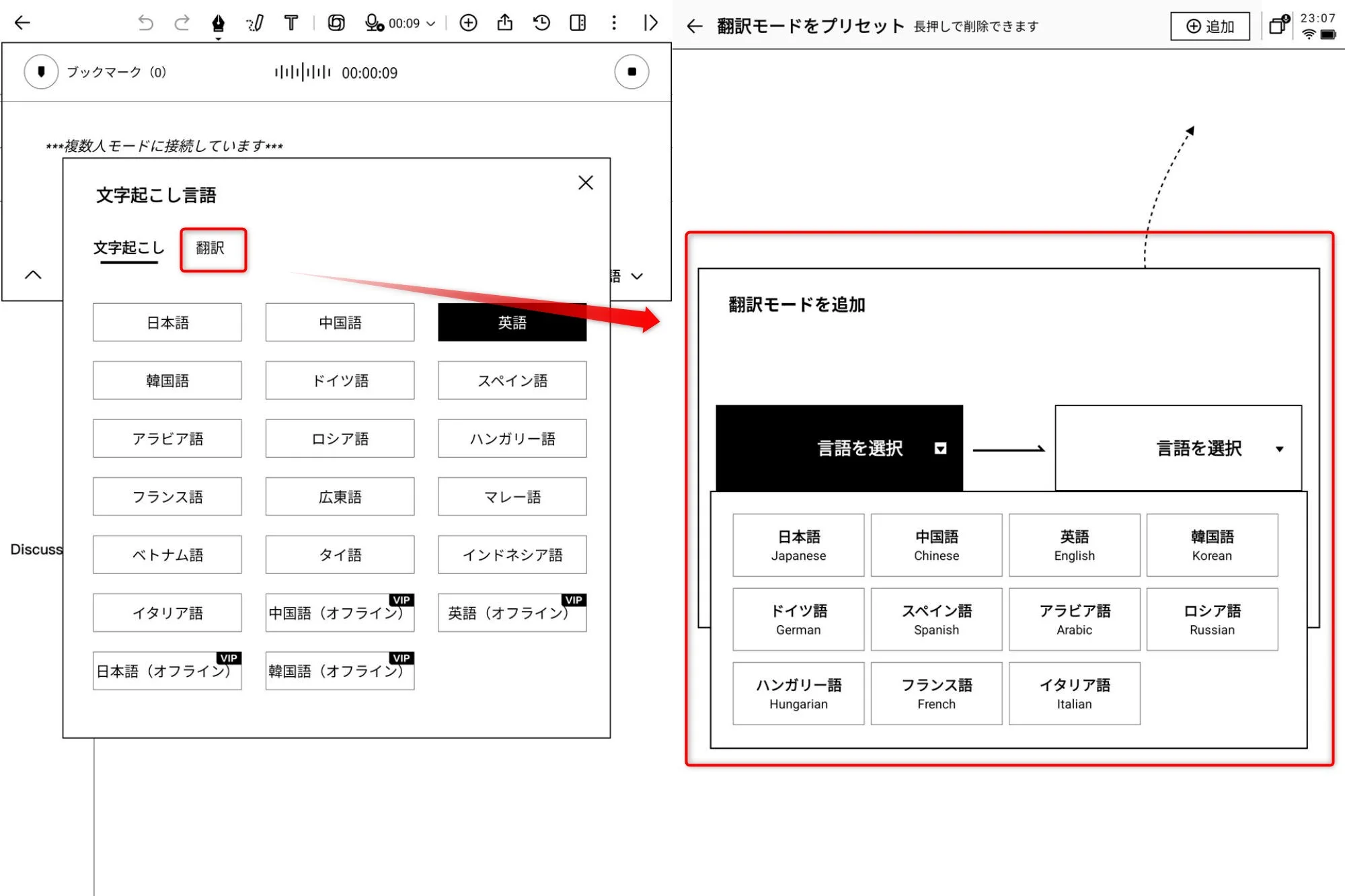The width and height of the screenshot is (1345, 896).
Task: Switch to the 文字起こし tab
Action: coord(129,249)
